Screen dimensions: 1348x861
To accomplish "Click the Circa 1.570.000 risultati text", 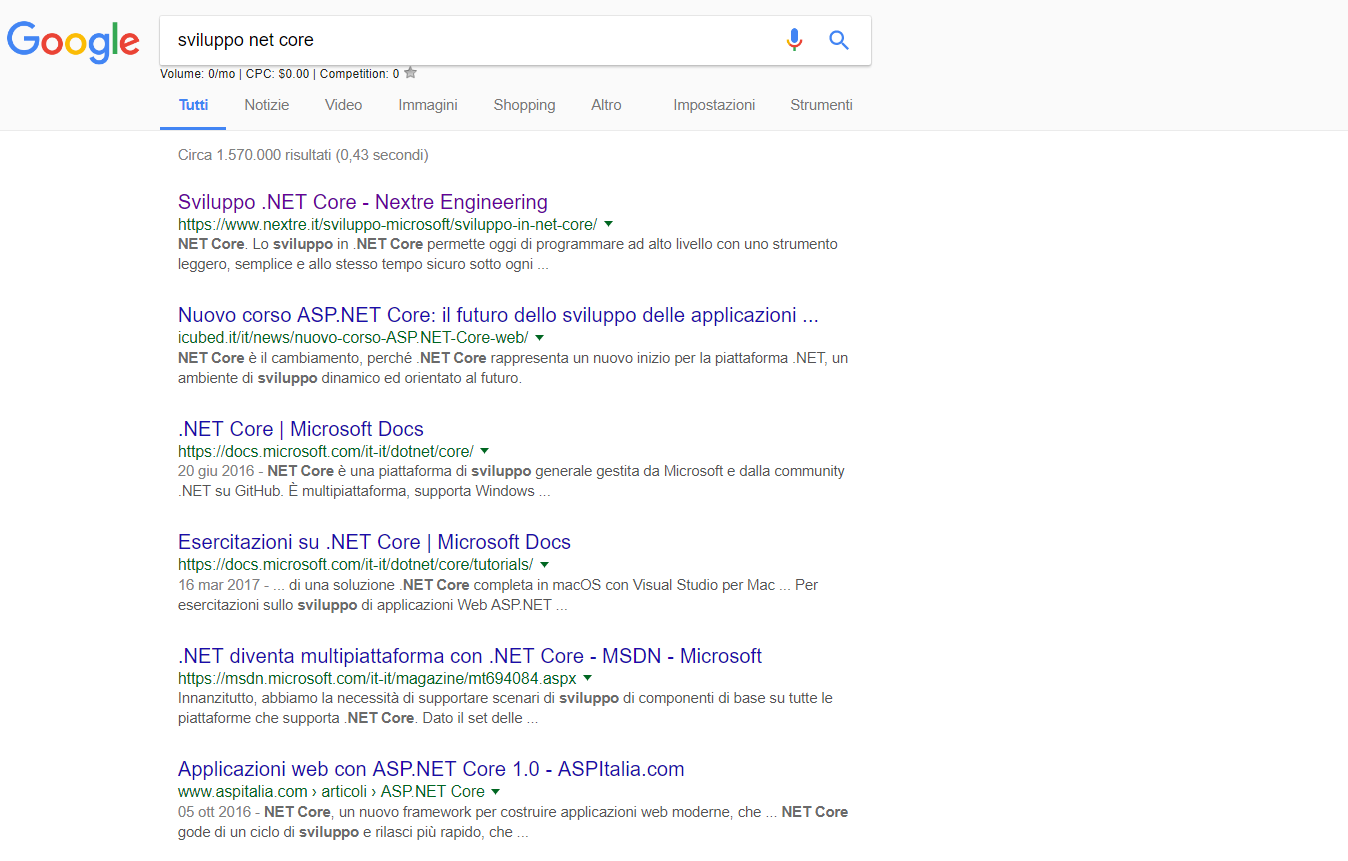I will [303, 155].
